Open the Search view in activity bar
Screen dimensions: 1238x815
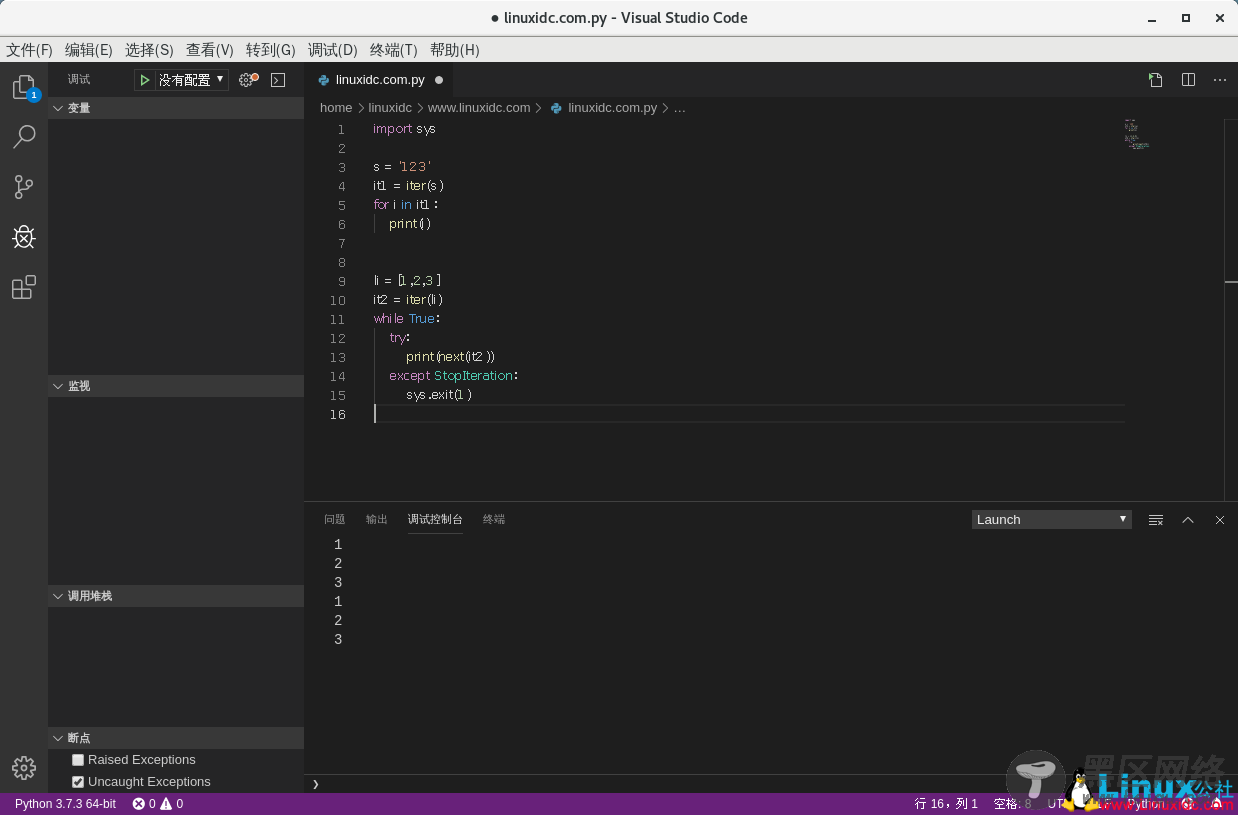[x=24, y=137]
